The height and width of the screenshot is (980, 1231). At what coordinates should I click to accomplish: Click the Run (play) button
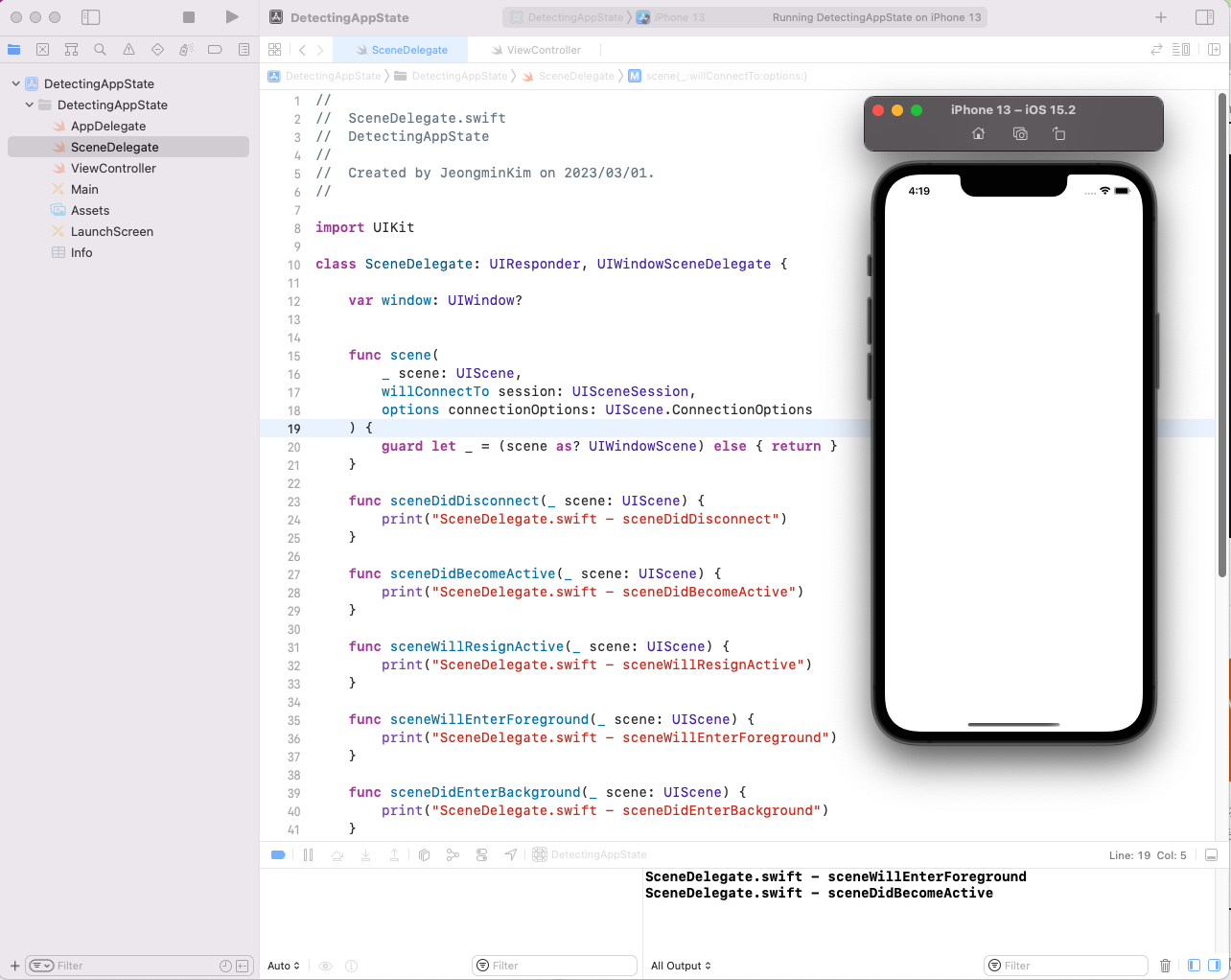231,17
